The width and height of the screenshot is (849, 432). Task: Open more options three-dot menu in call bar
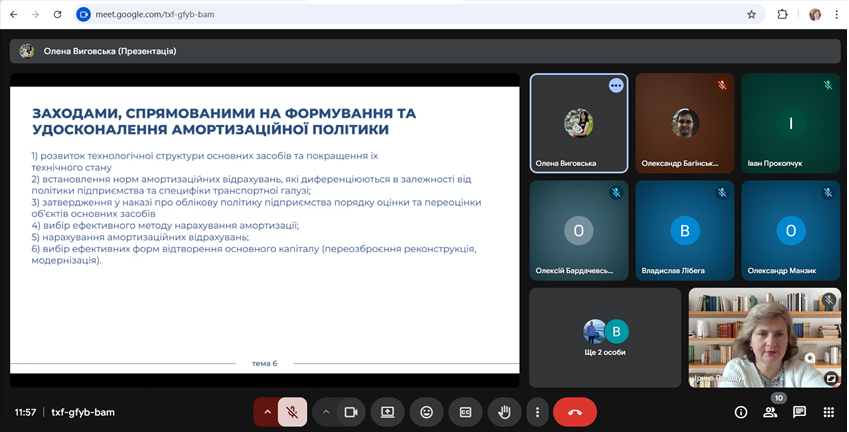[537, 411]
